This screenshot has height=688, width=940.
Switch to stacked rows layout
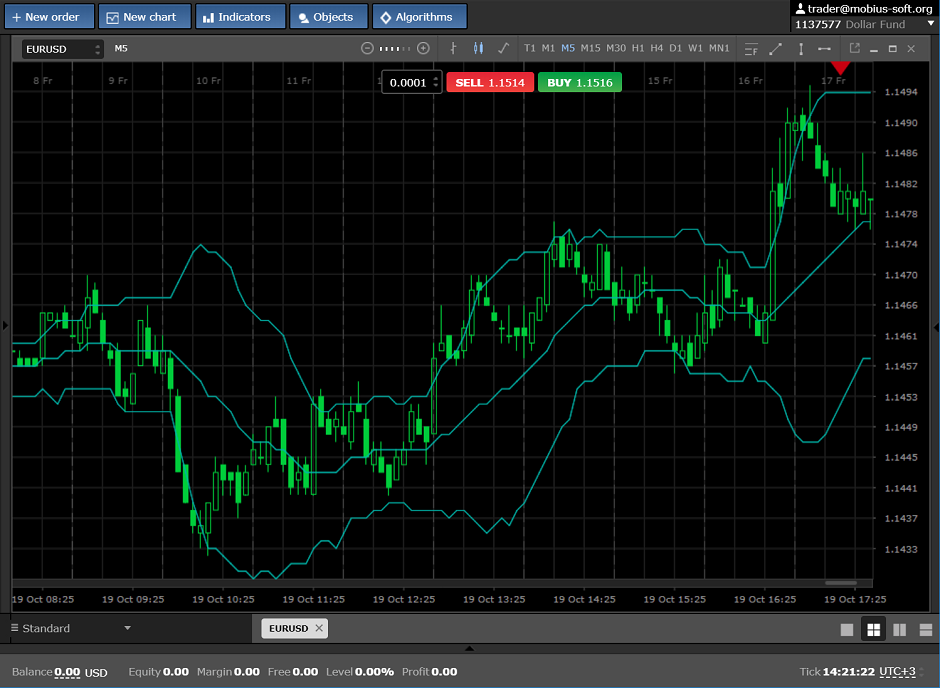coord(926,629)
